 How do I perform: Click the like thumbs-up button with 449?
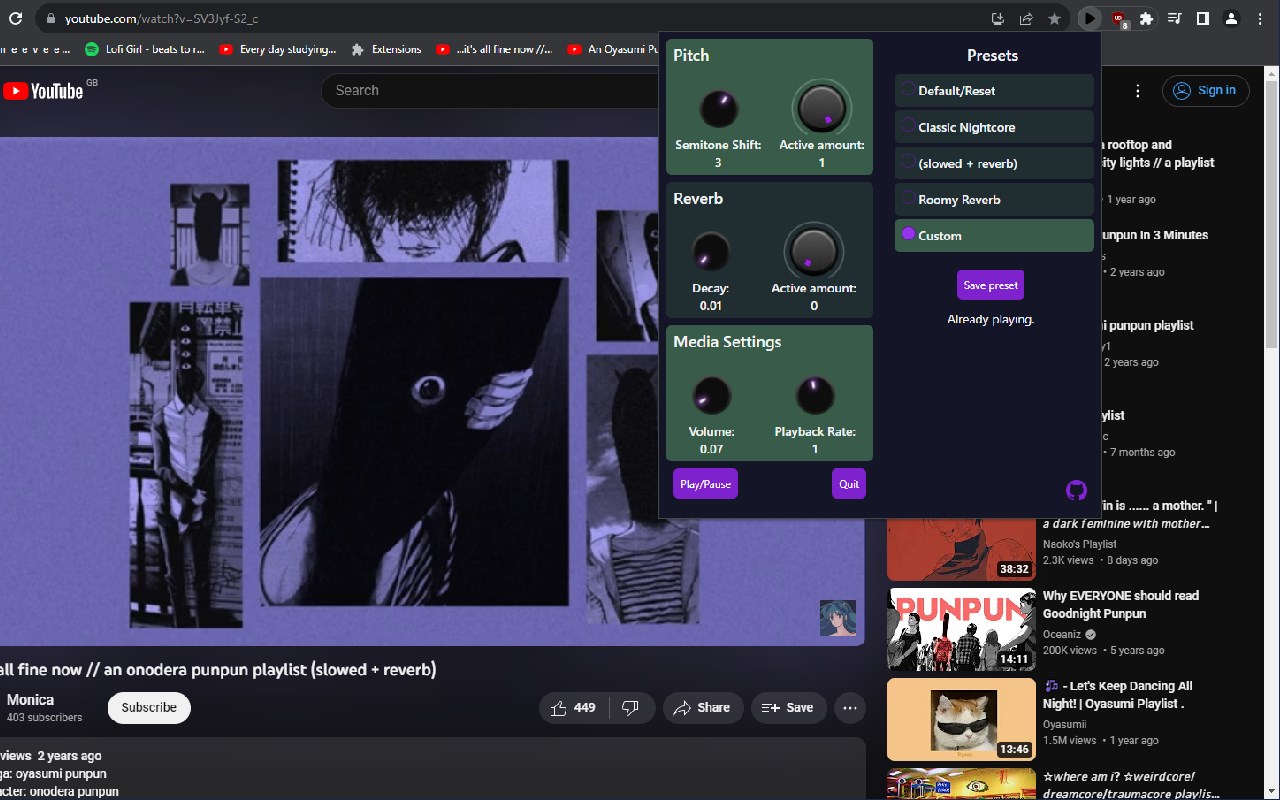573,707
